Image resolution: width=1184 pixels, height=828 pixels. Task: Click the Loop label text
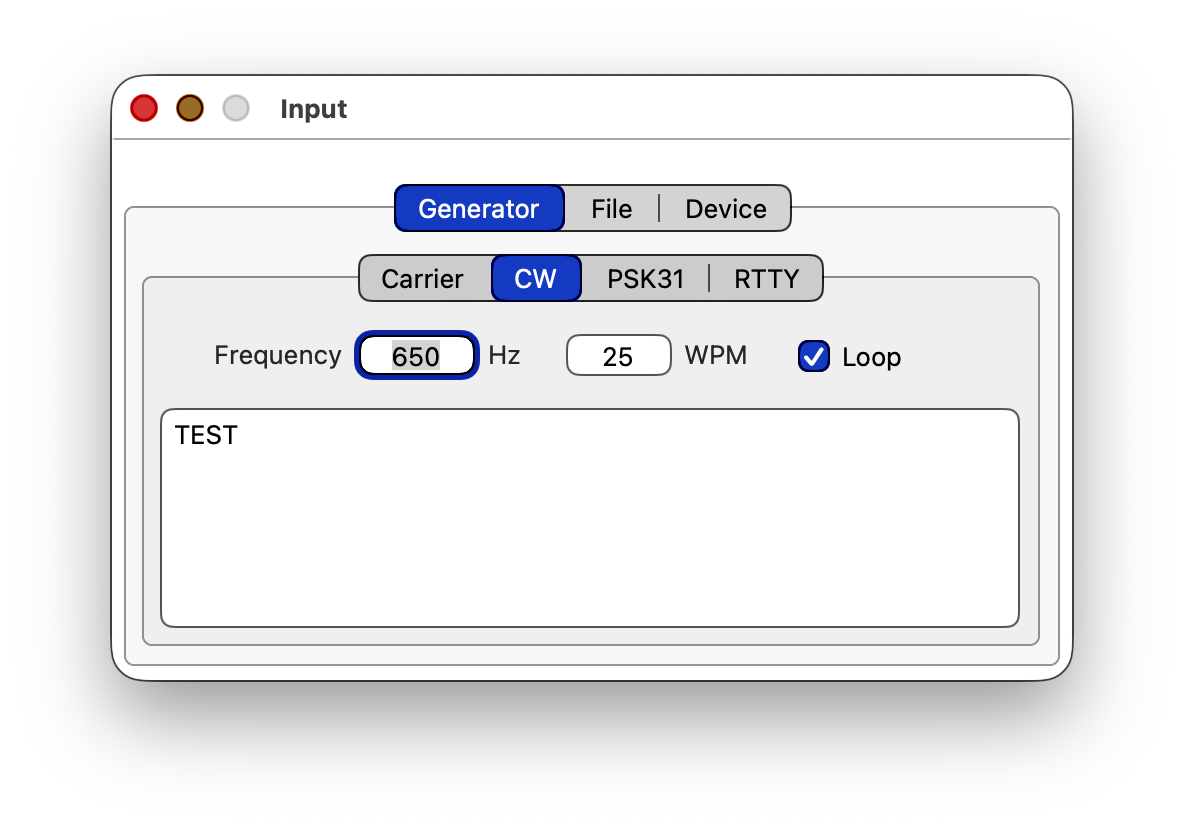tap(871, 357)
